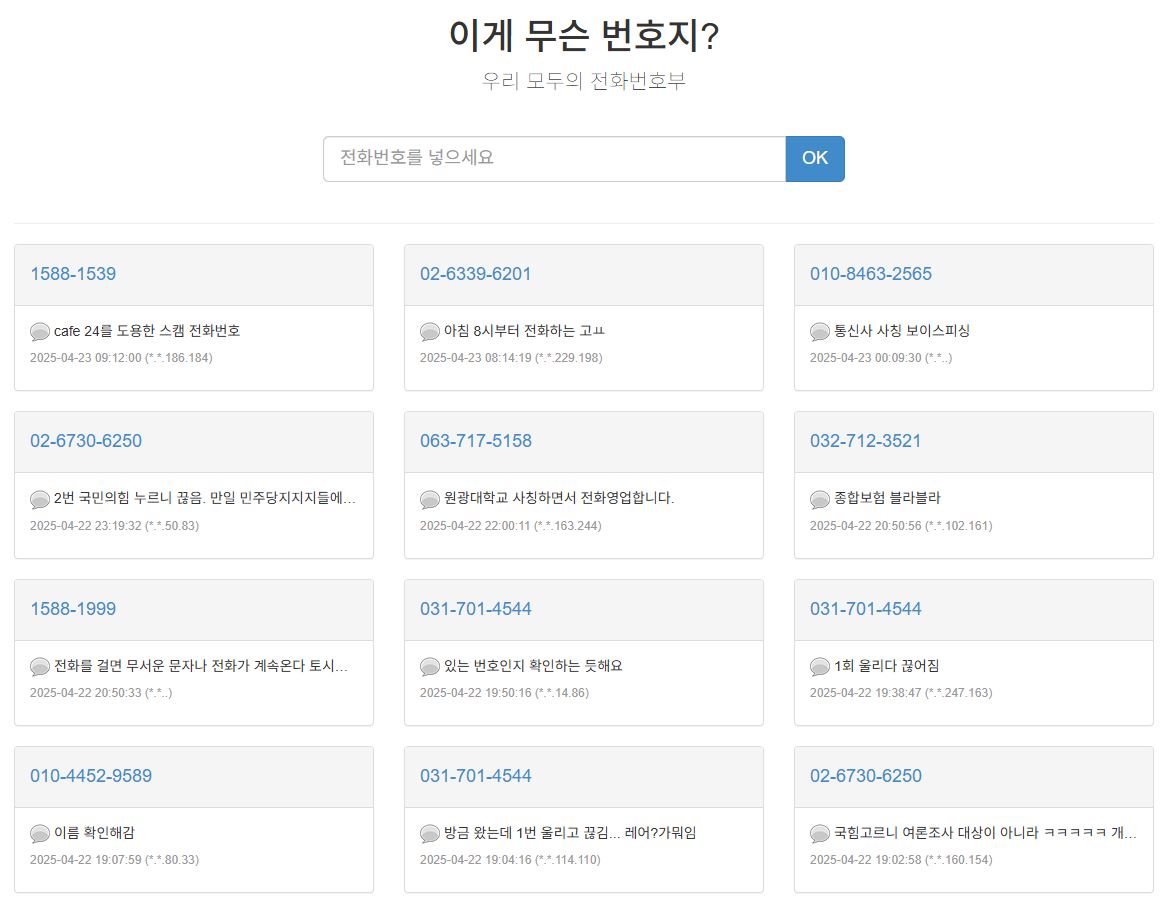The width and height of the screenshot is (1167, 899).
Task: Click the speech bubble beside 종합보험 블라블라
Action: click(x=819, y=499)
